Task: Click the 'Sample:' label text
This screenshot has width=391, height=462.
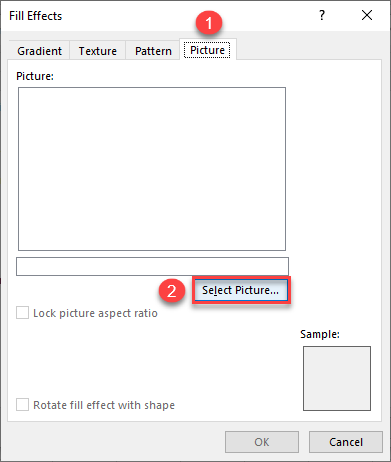Action: point(320,334)
